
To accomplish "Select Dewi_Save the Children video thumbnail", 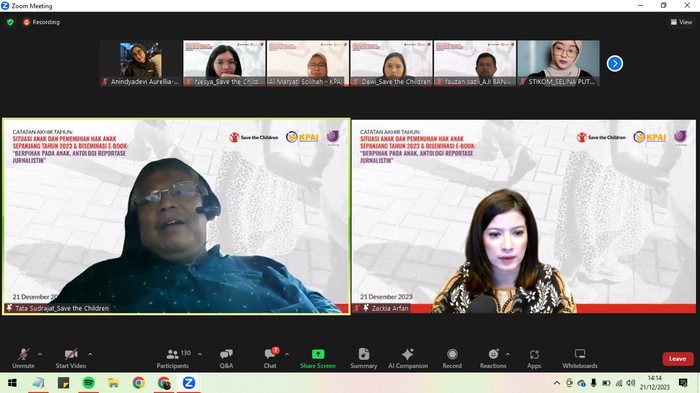I will tap(392, 63).
